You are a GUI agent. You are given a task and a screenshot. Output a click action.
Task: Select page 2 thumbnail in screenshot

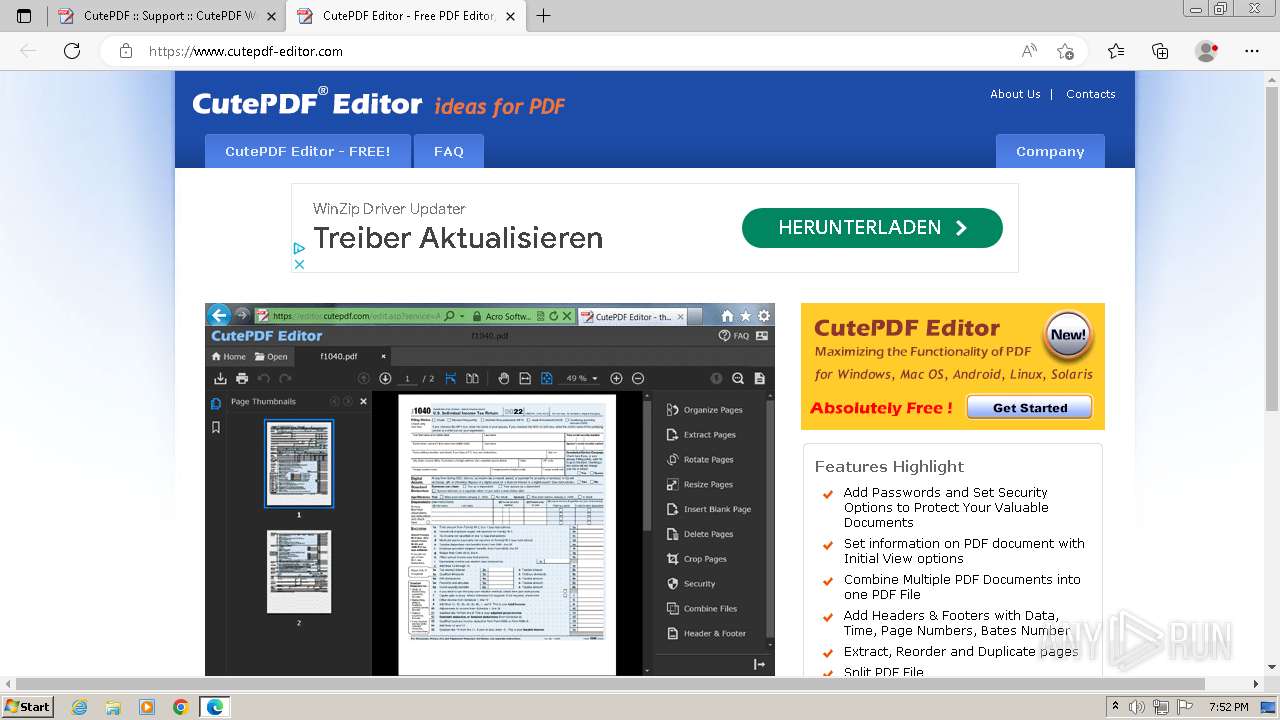[299, 572]
